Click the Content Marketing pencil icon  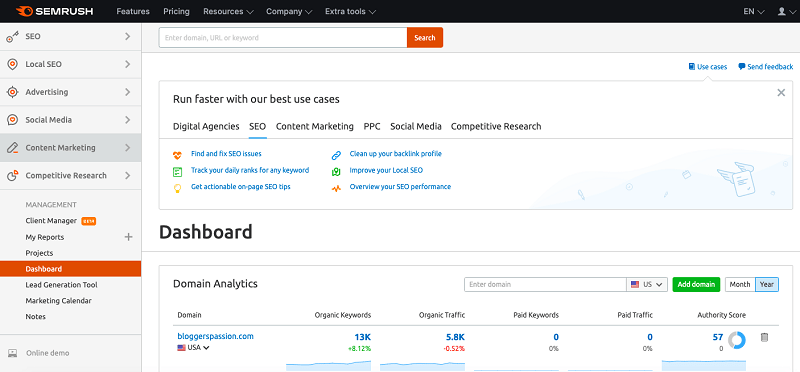12,148
